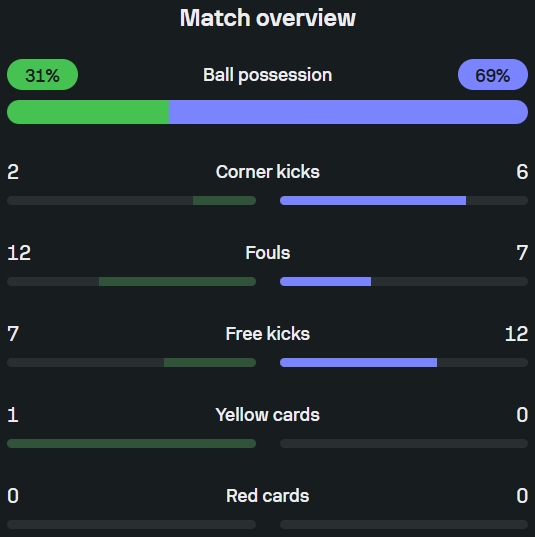Click the purple segment of possession bar
This screenshot has width=535, height=537.
(348, 112)
